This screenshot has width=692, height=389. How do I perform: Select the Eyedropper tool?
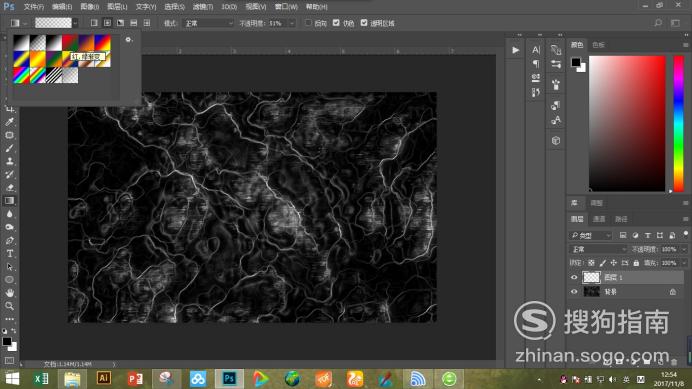(9, 122)
